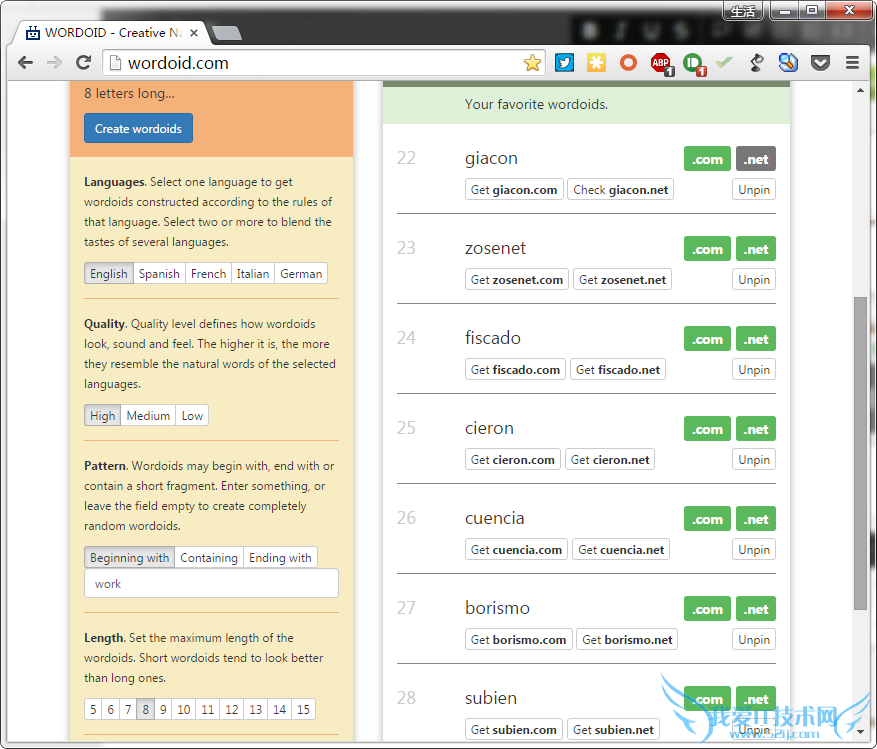Open the Pocket extension icon
Image resolution: width=877 pixels, height=749 pixels.
coord(820,63)
